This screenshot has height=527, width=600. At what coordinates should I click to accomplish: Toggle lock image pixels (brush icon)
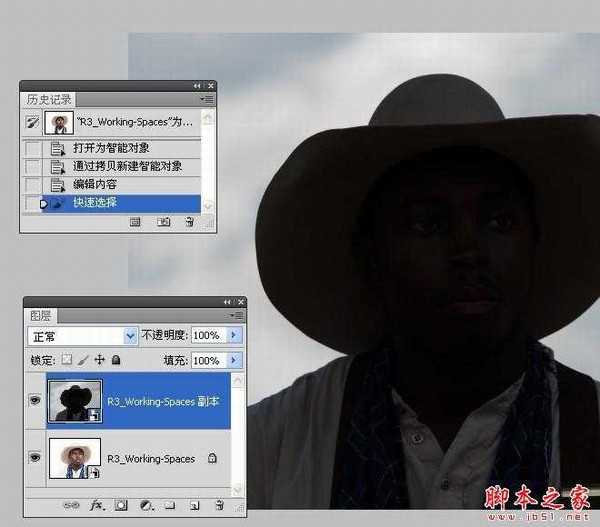tap(83, 360)
